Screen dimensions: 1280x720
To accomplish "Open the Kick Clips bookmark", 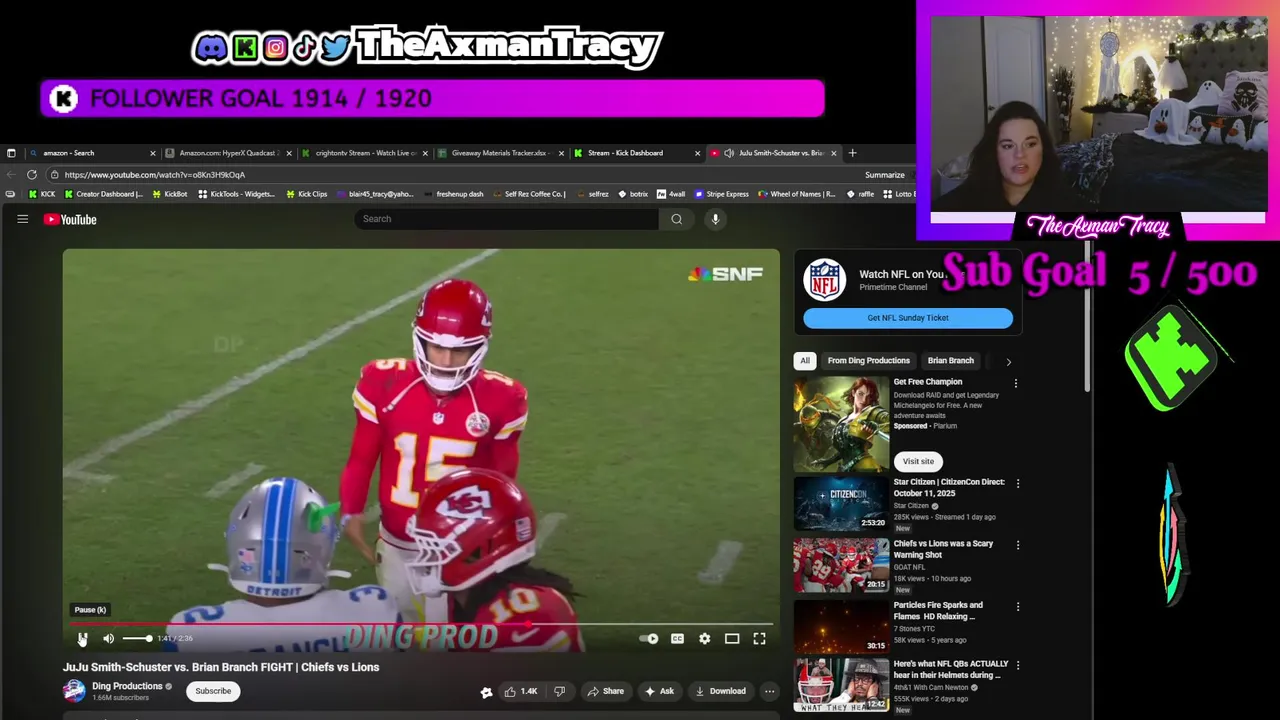I will [x=306, y=194].
